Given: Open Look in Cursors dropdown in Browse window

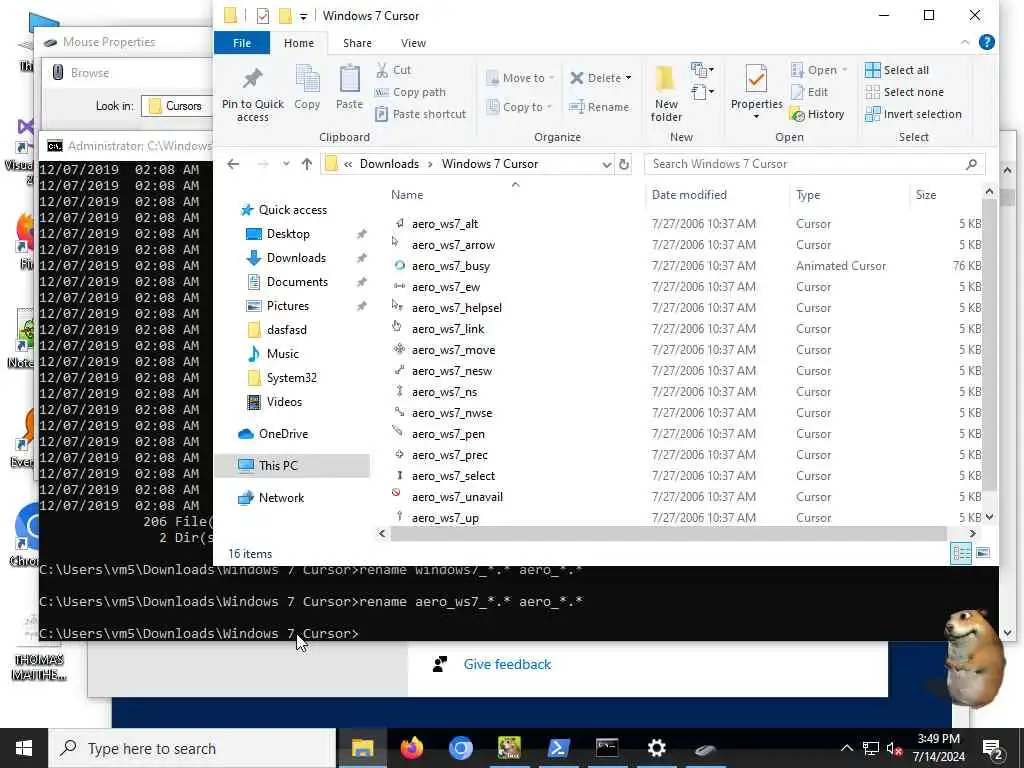Looking at the screenshot, I should 176,106.
